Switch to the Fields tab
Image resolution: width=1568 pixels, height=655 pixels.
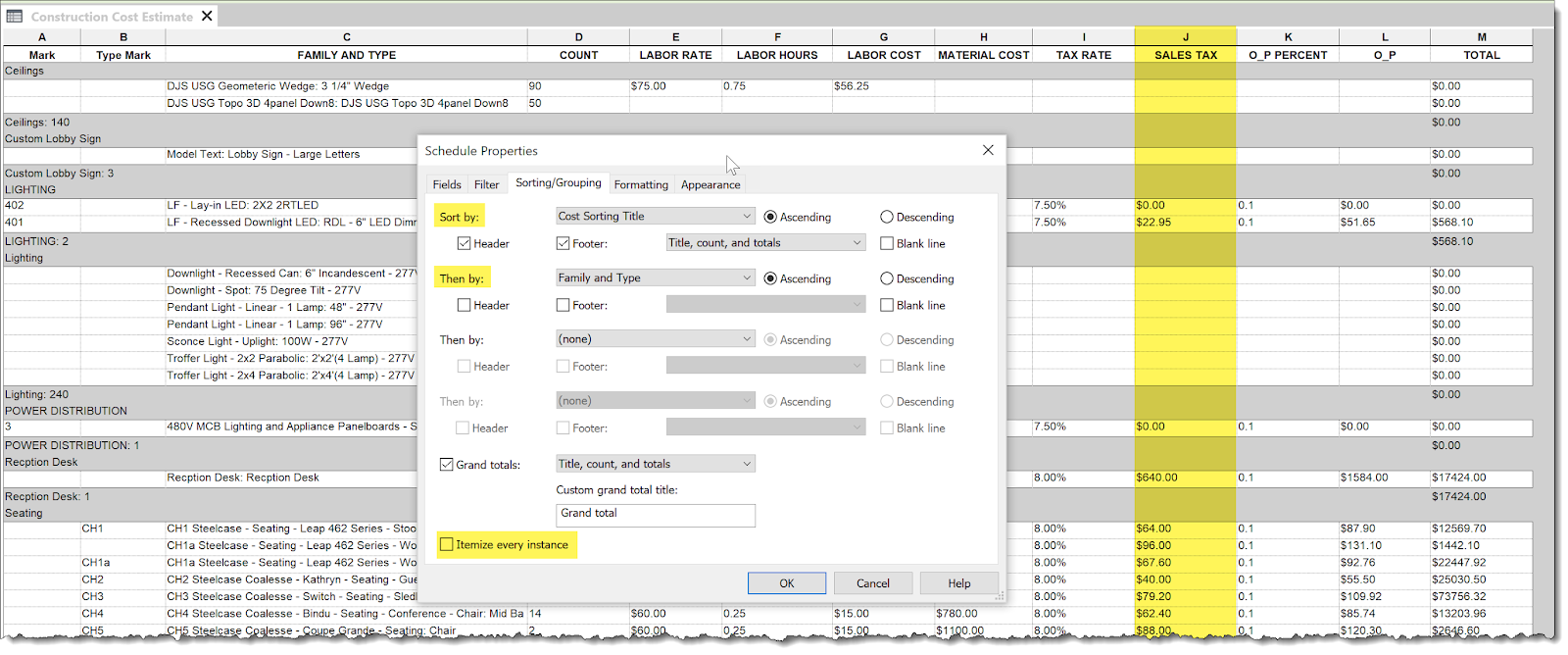click(x=447, y=184)
